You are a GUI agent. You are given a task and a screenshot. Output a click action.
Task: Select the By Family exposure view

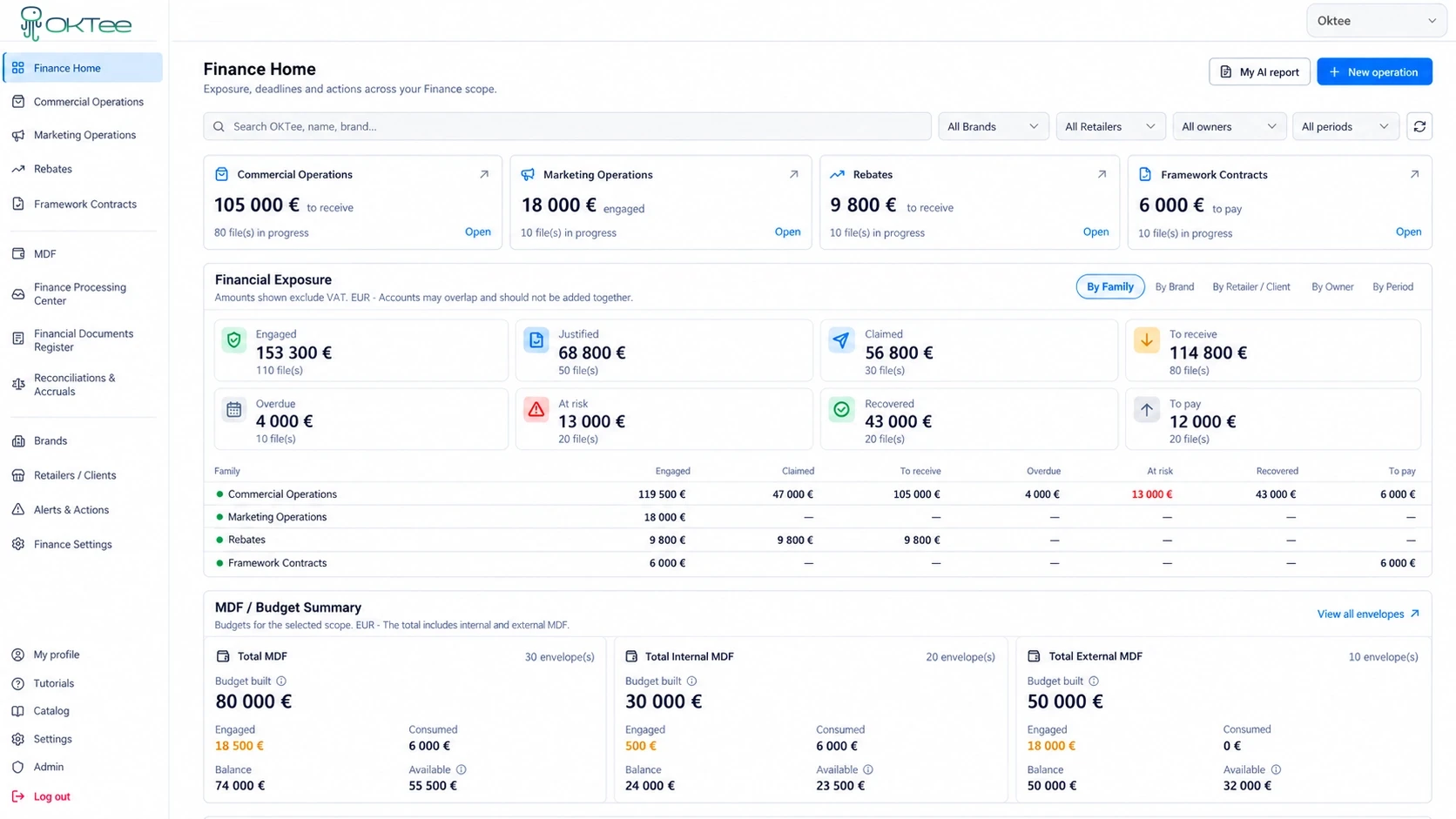coord(1110,286)
